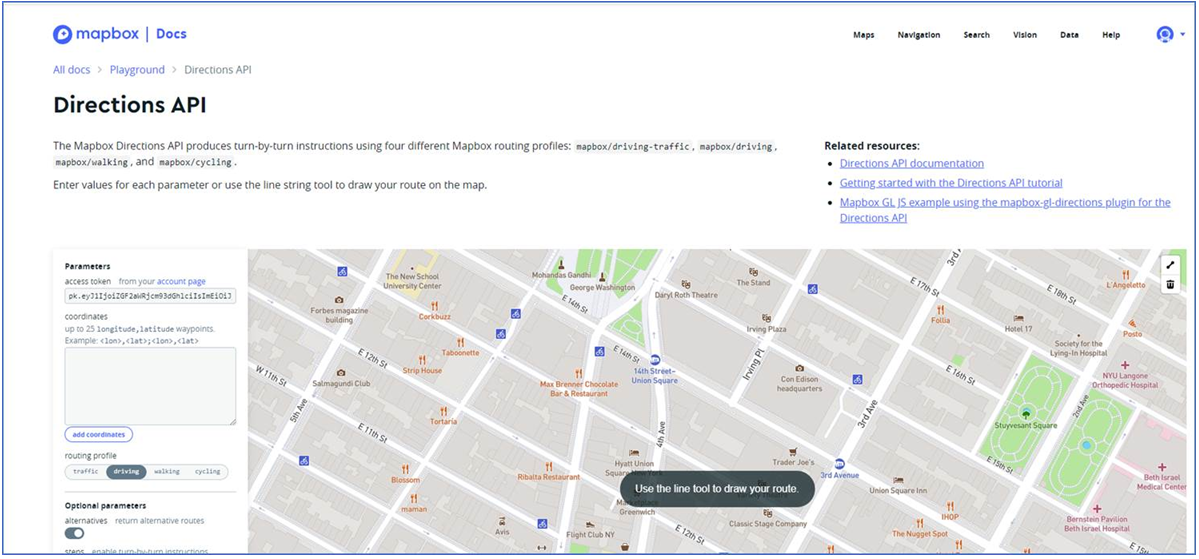1199x559 pixels.
Task: Click The Nugget Spot restaurant marker
Action: click(x=919, y=523)
